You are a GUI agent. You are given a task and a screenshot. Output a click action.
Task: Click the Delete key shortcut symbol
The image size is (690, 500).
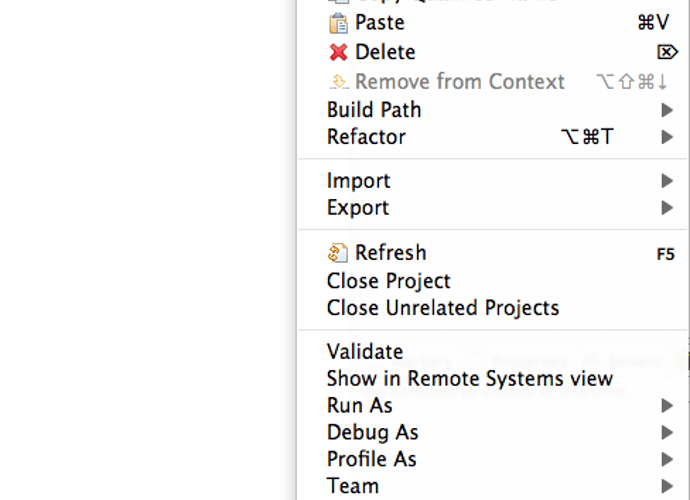click(x=667, y=52)
